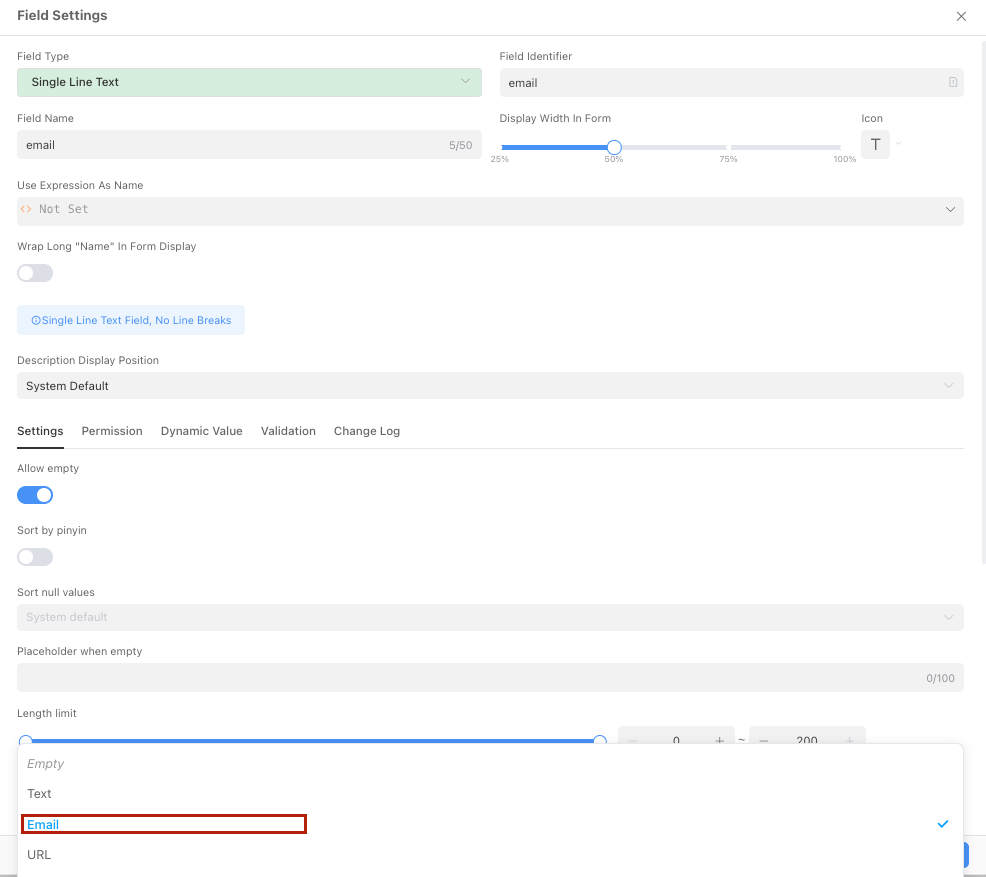Screen dimensions: 986x877
Task: Expand the icon picker chevron next to T
Action: pos(898,144)
